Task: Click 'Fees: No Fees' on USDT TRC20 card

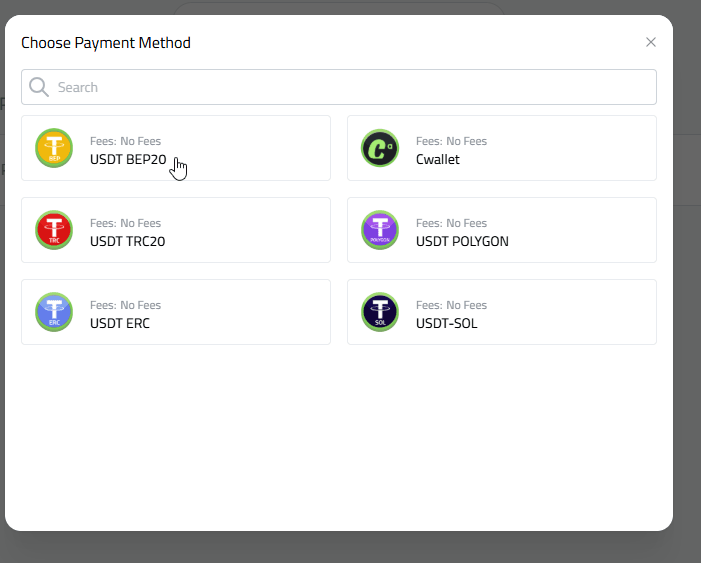Action: click(x=125, y=223)
